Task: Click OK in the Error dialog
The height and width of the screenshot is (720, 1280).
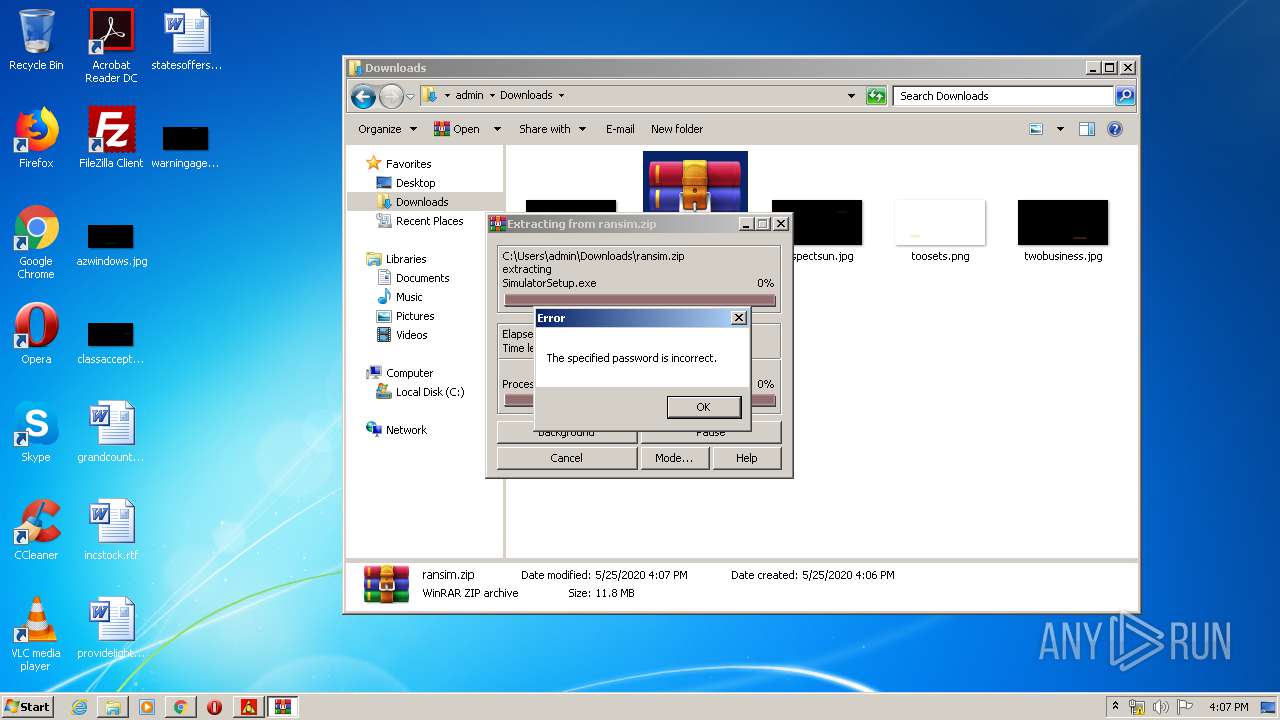Action: pos(703,407)
